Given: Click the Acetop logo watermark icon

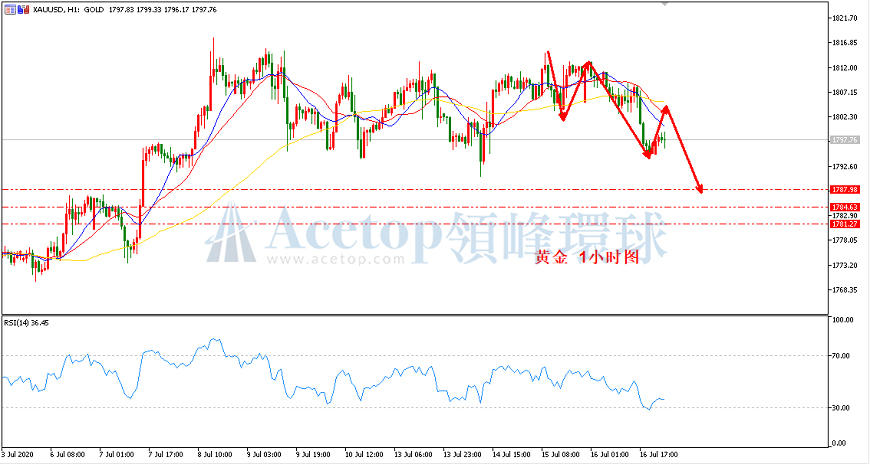Looking at the screenshot, I should [x=231, y=232].
